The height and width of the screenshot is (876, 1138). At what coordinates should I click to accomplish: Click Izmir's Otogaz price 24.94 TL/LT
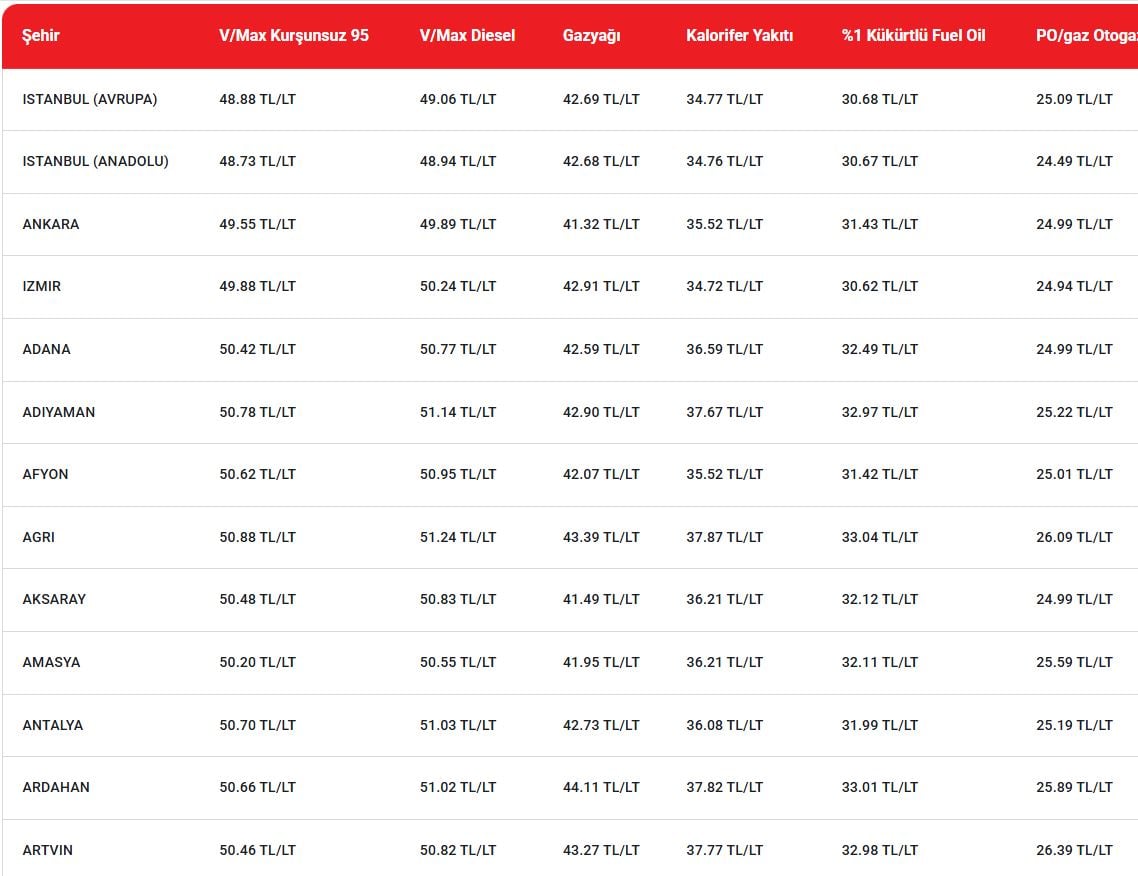click(x=1074, y=286)
